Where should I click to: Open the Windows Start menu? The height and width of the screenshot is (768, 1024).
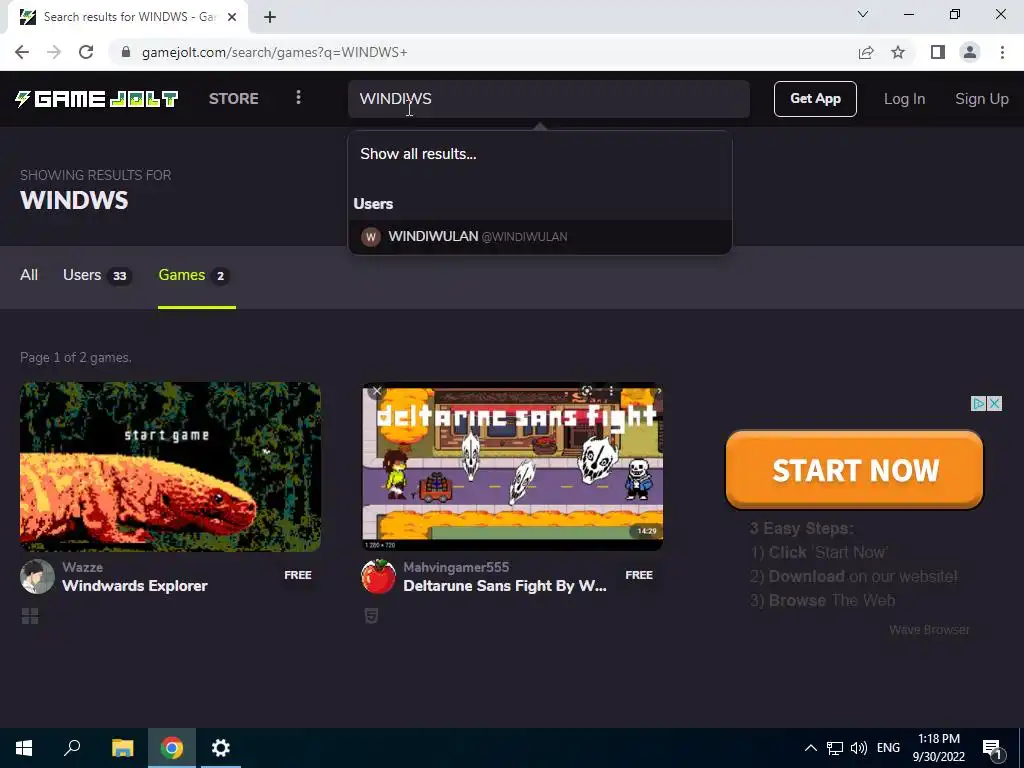[24, 748]
